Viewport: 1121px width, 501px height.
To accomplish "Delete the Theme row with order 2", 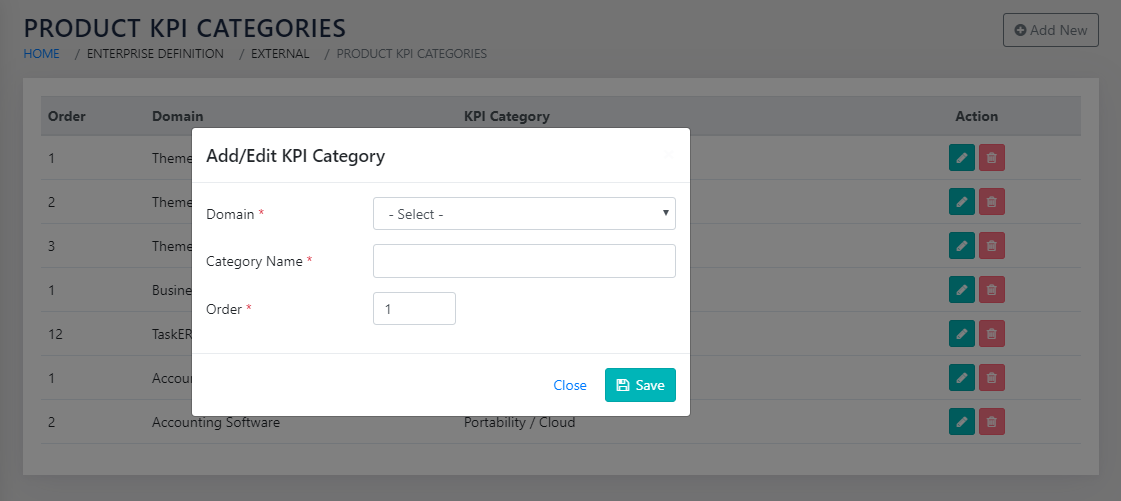I will 991,202.
